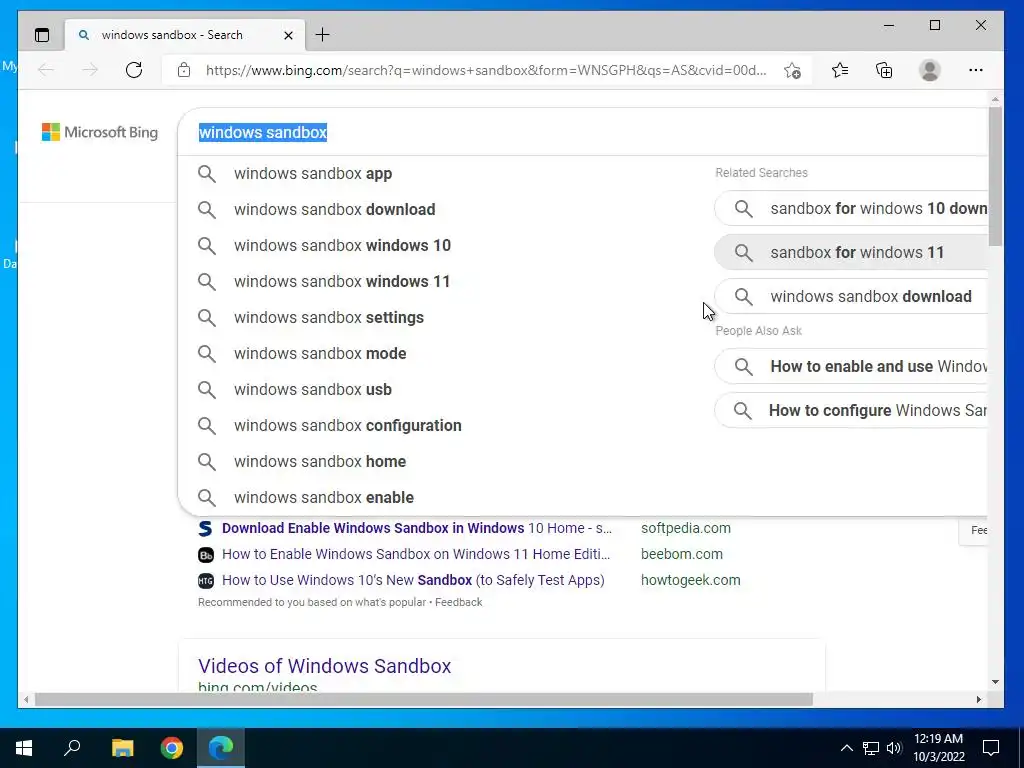This screenshot has width=1024, height=768.
Task: Open Videos of Windows Sandbox heading
Action: point(325,665)
